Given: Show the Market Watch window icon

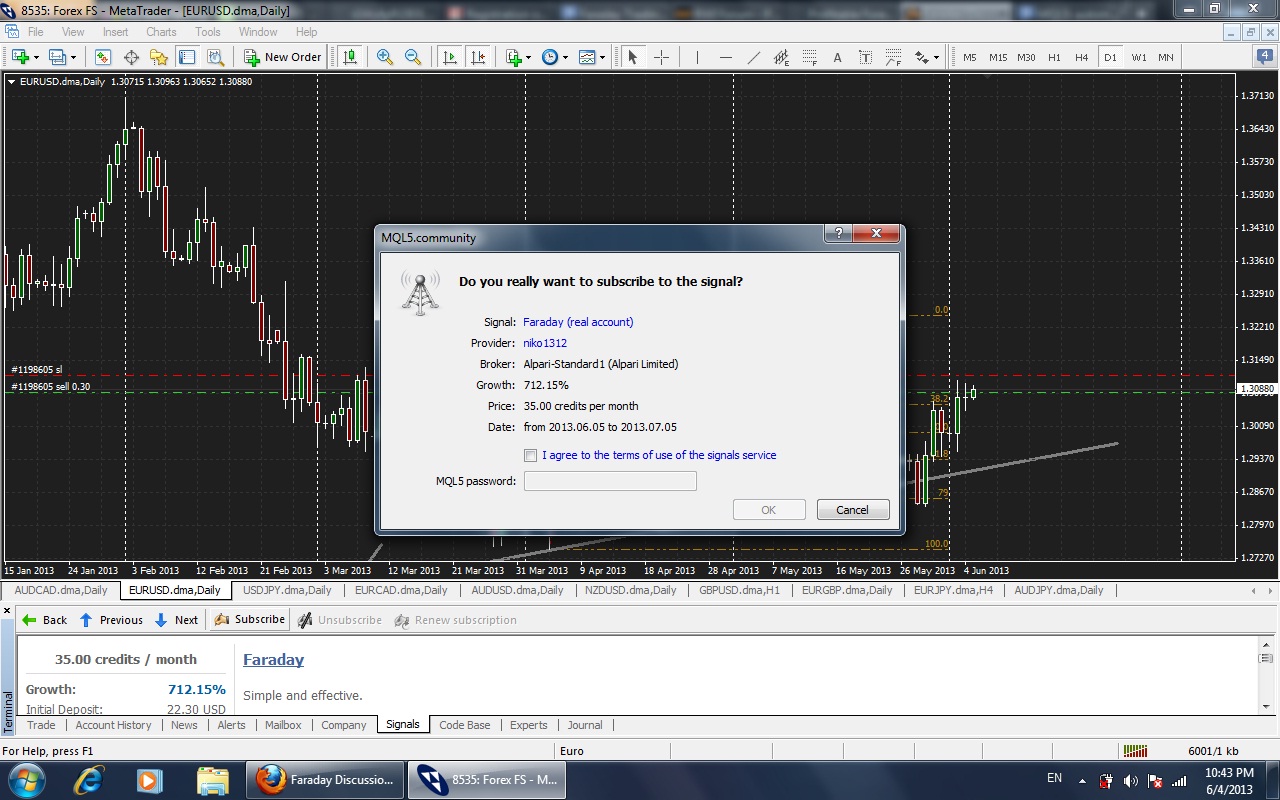Looking at the screenshot, I should pos(103,57).
